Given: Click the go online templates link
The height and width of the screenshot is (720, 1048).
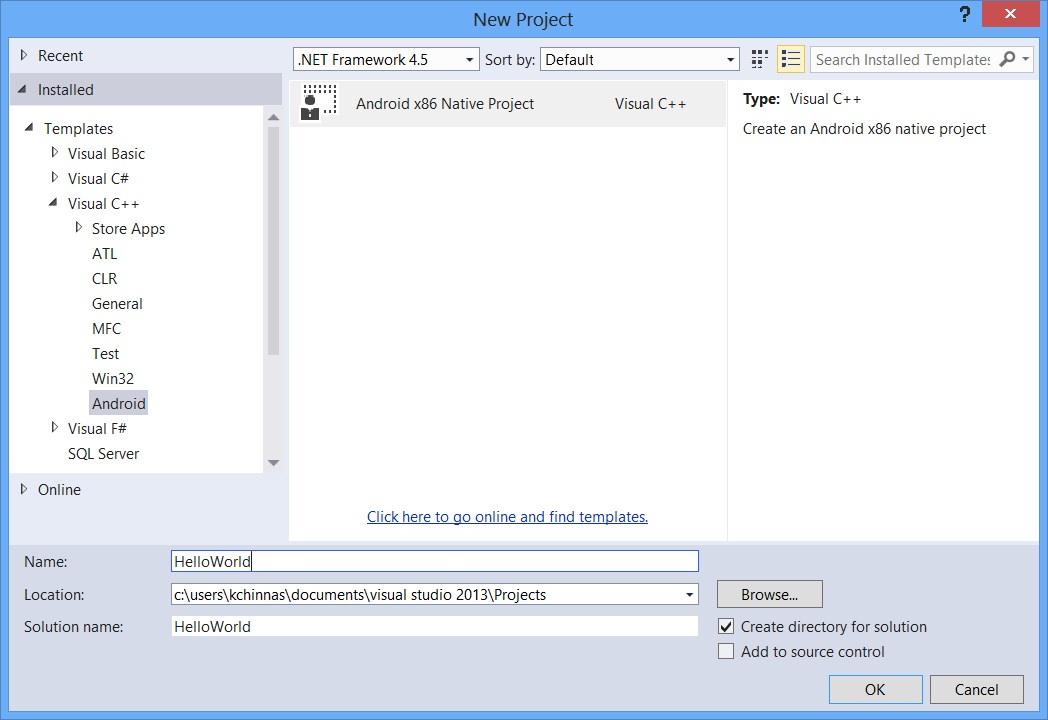Looking at the screenshot, I should pos(507,517).
